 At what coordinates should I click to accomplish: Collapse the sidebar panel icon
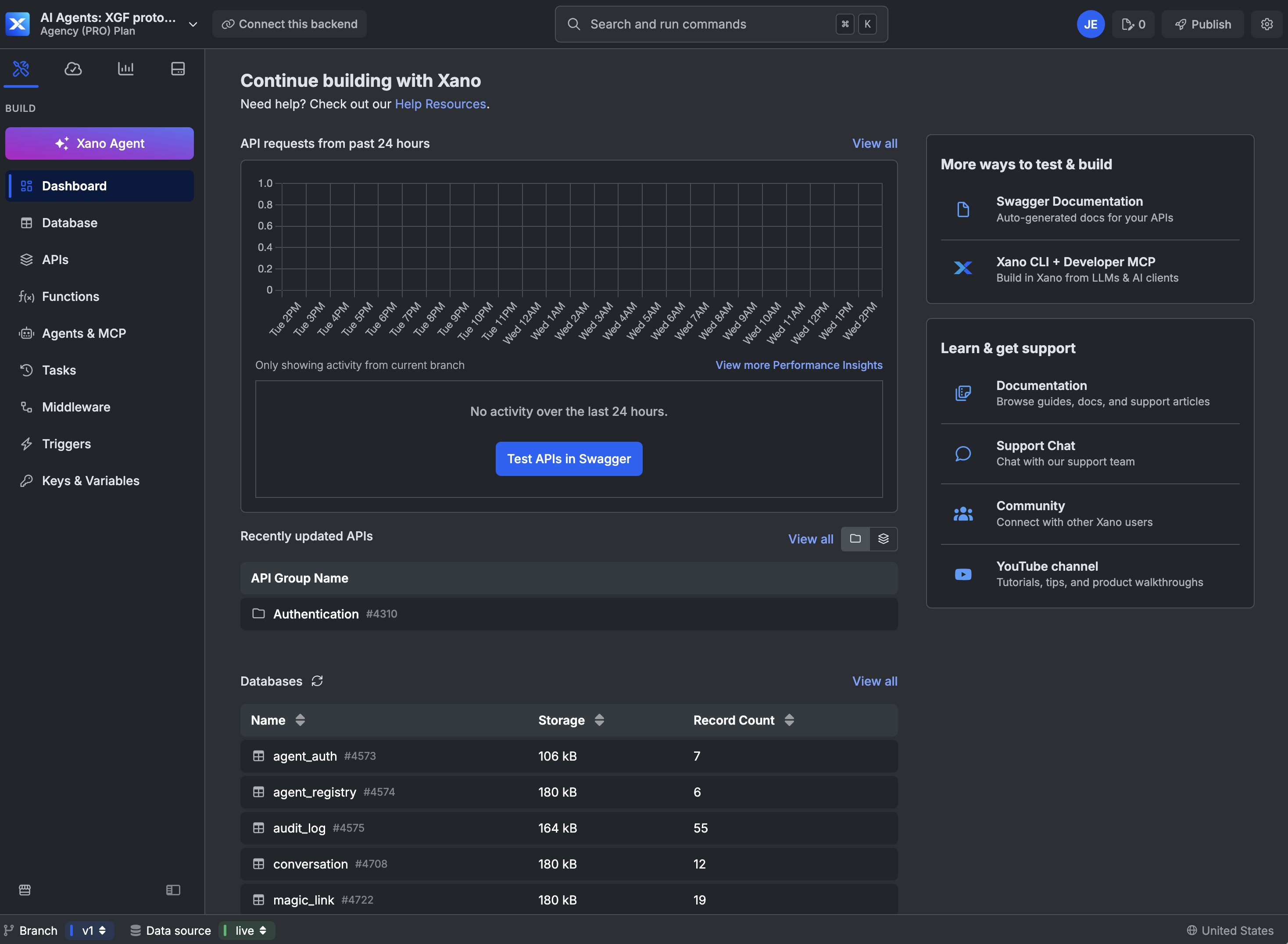pyautogui.click(x=173, y=890)
